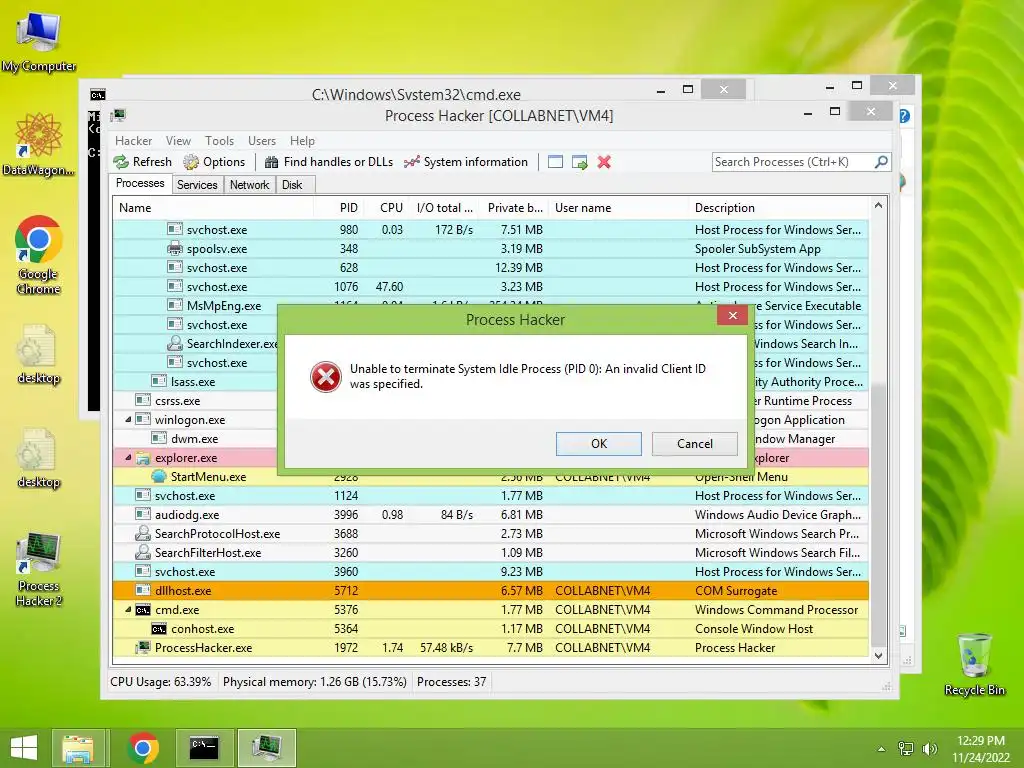Click the StartMenu.exe shell icon

(159, 477)
